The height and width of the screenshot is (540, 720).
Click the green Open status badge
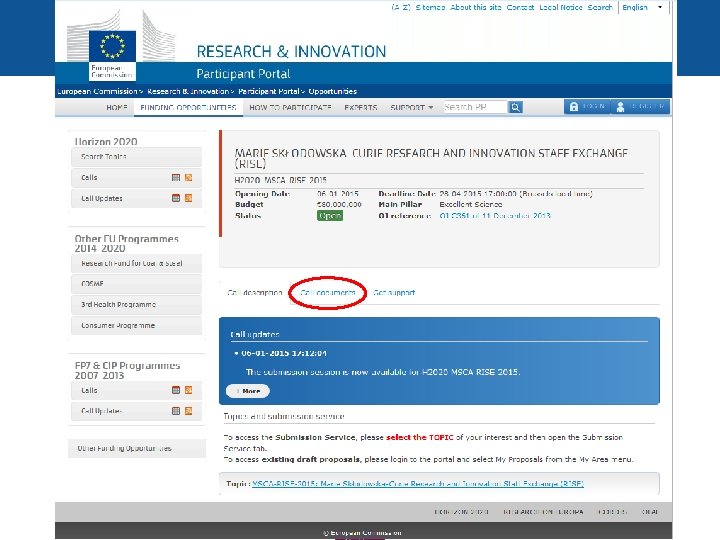330,215
